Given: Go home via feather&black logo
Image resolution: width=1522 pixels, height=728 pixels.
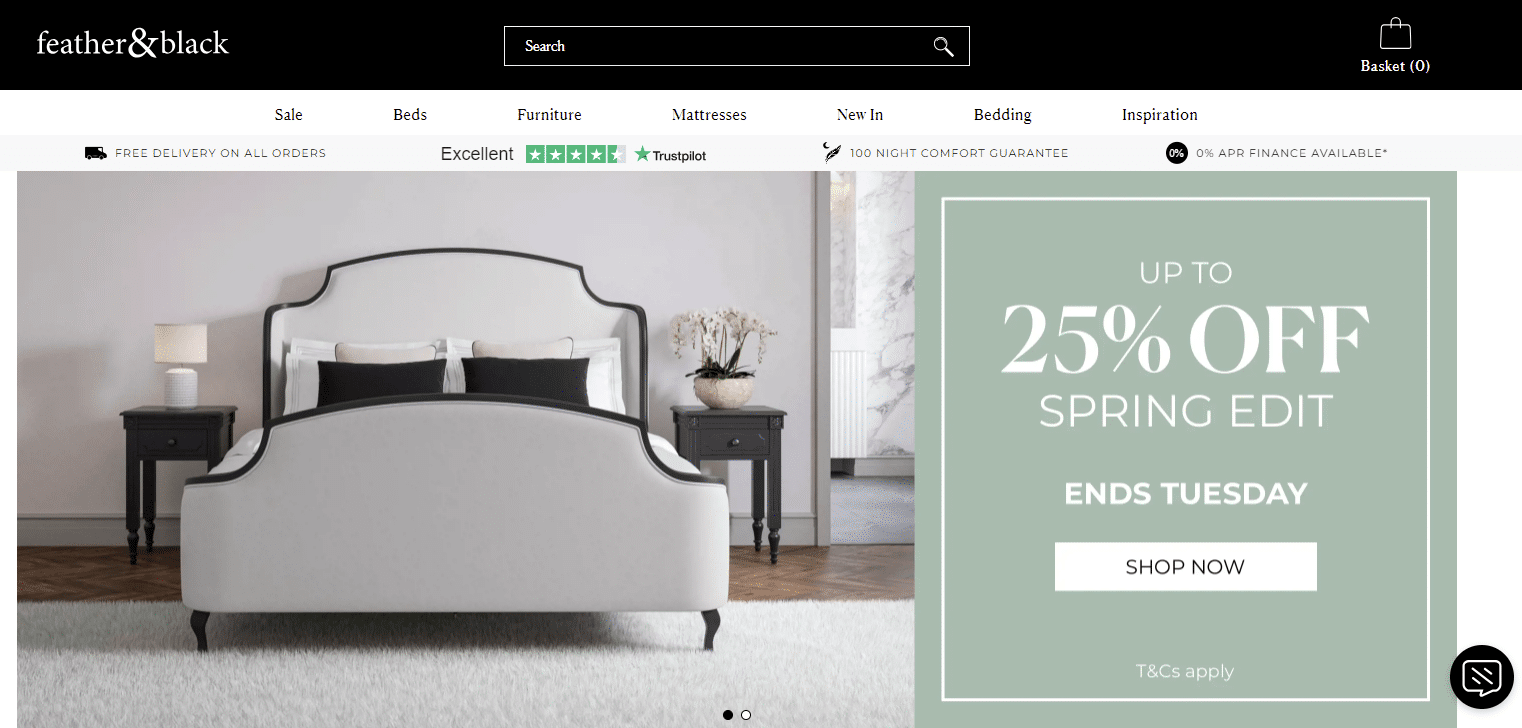Looking at the screenshot, I should [x=133, y=44].
